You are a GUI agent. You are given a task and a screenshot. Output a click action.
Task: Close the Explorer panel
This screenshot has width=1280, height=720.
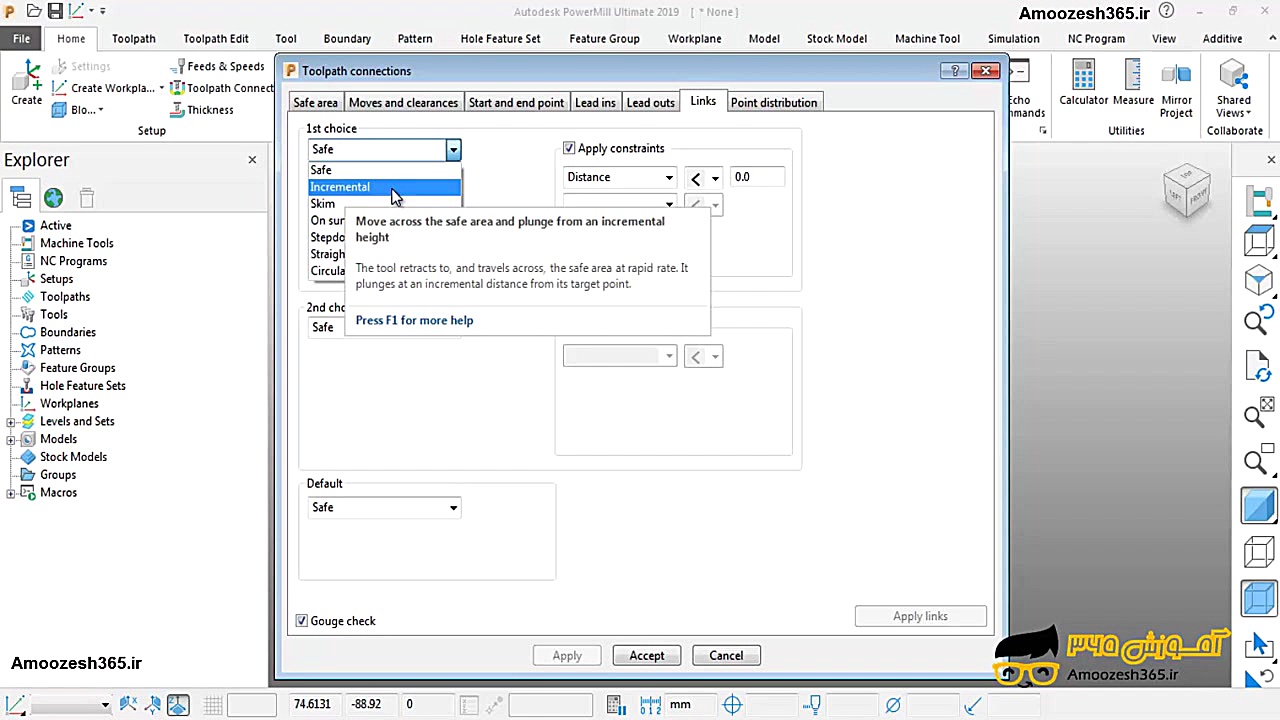point(252,160)
